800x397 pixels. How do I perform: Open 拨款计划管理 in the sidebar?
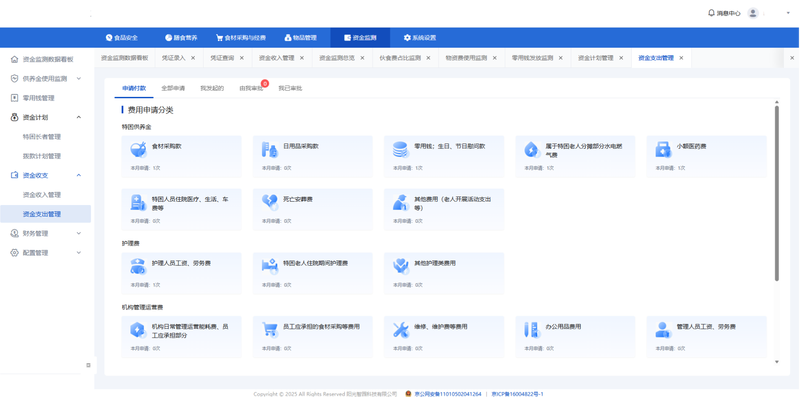41,156
